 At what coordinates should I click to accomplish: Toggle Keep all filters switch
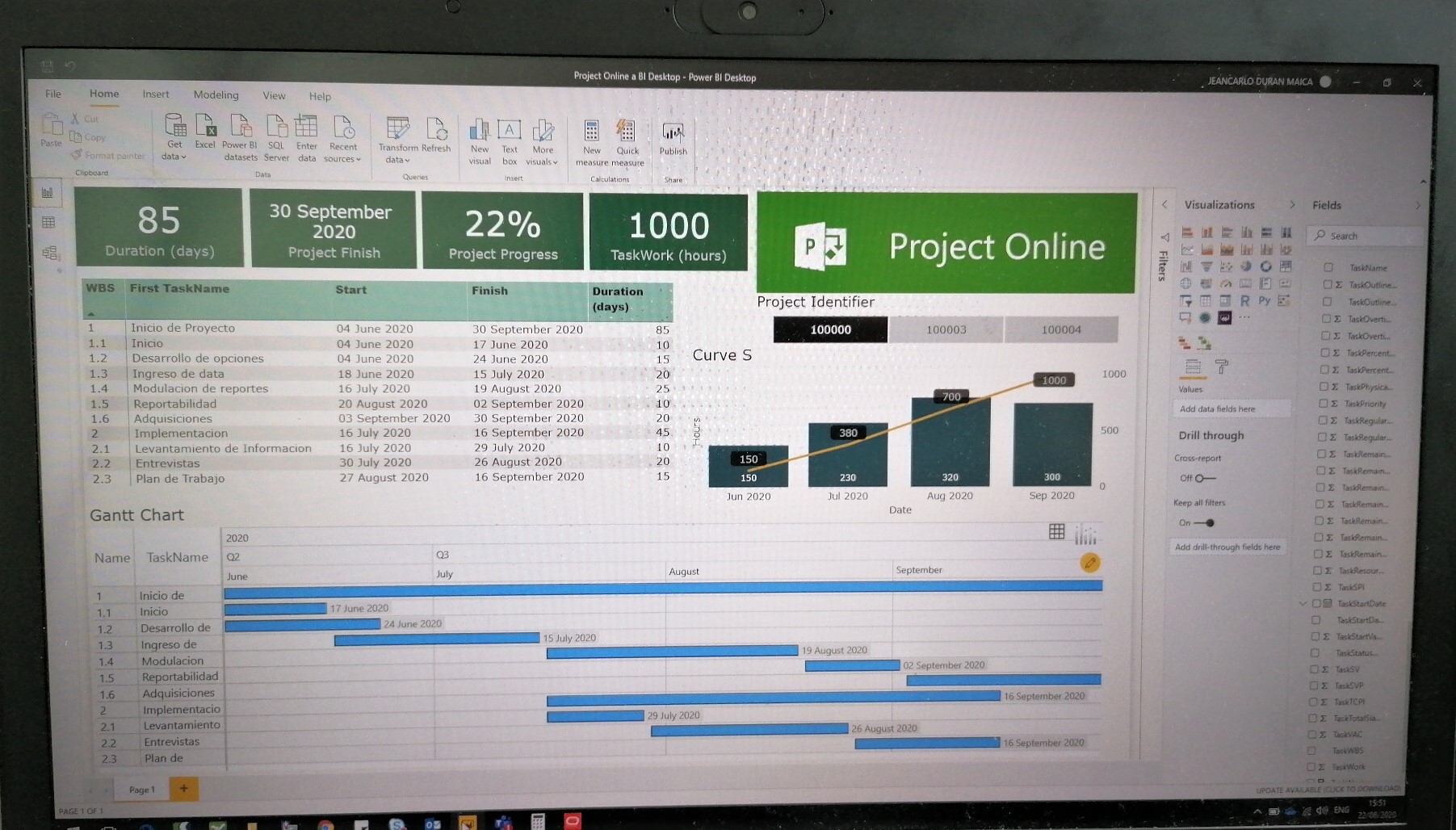(1204, 522)
